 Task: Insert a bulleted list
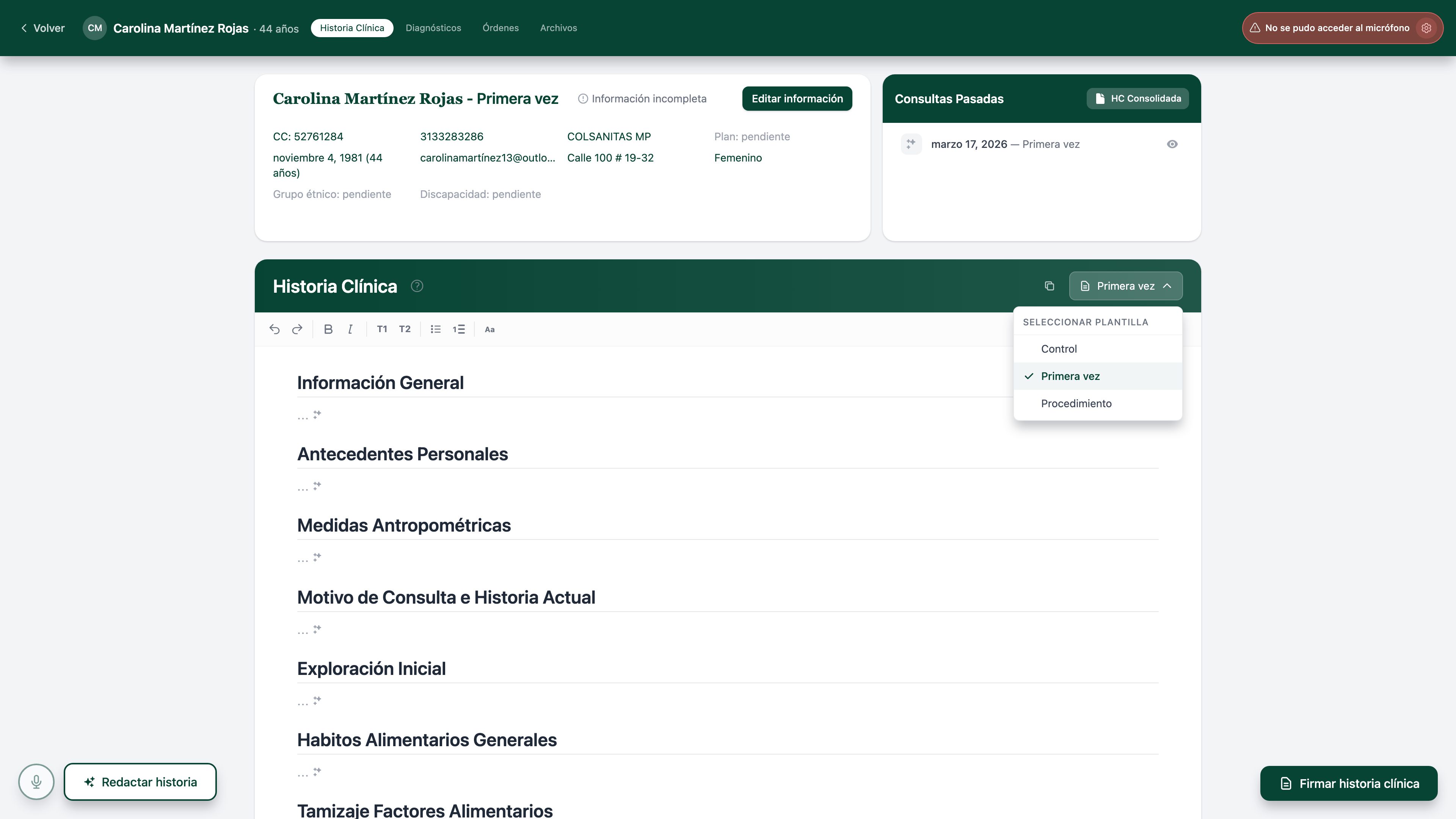435,329
